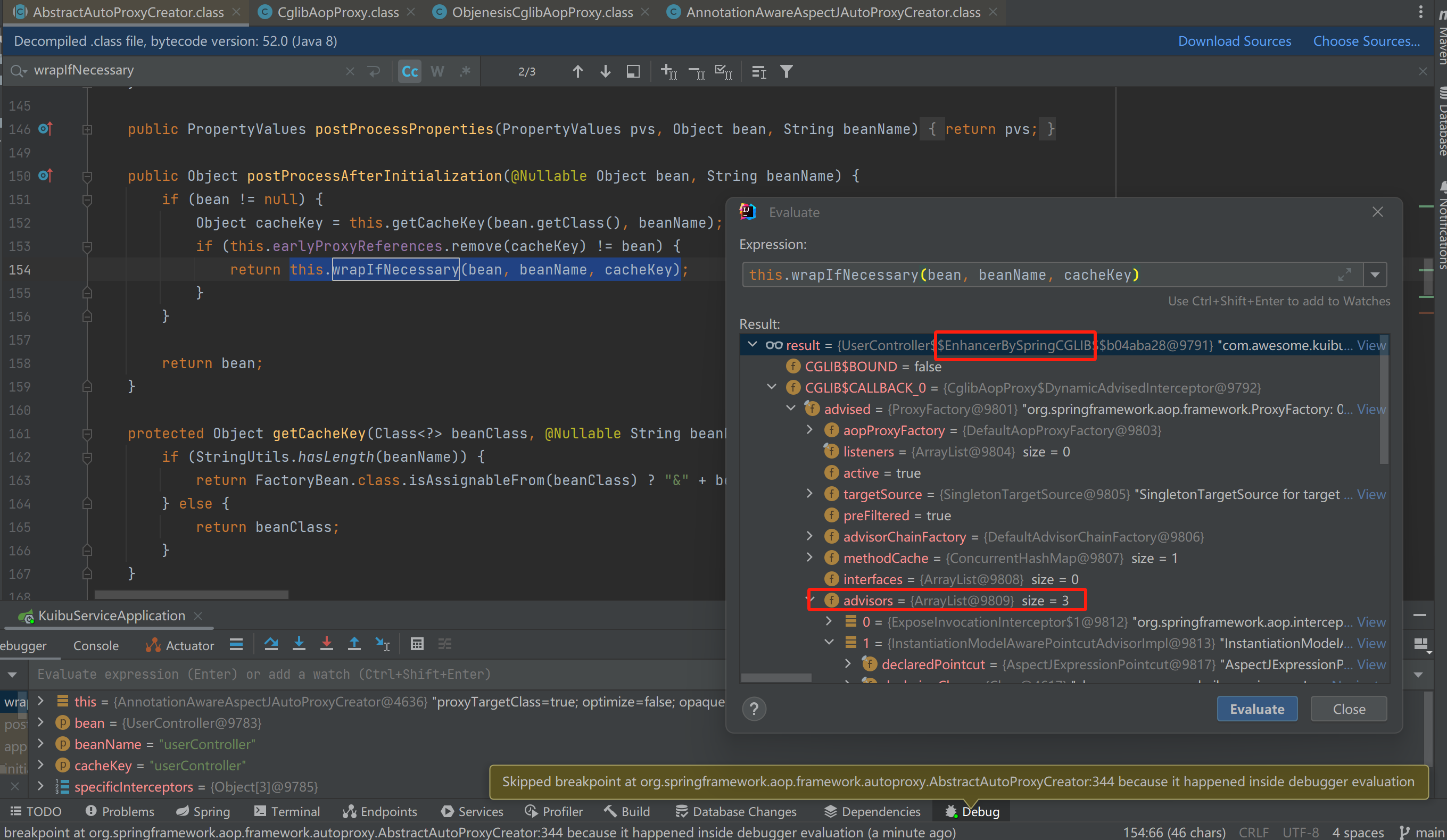This screenshot has height=840, width=1447.
Task: Click the search filter funnel icon
Action: [786, 71]
